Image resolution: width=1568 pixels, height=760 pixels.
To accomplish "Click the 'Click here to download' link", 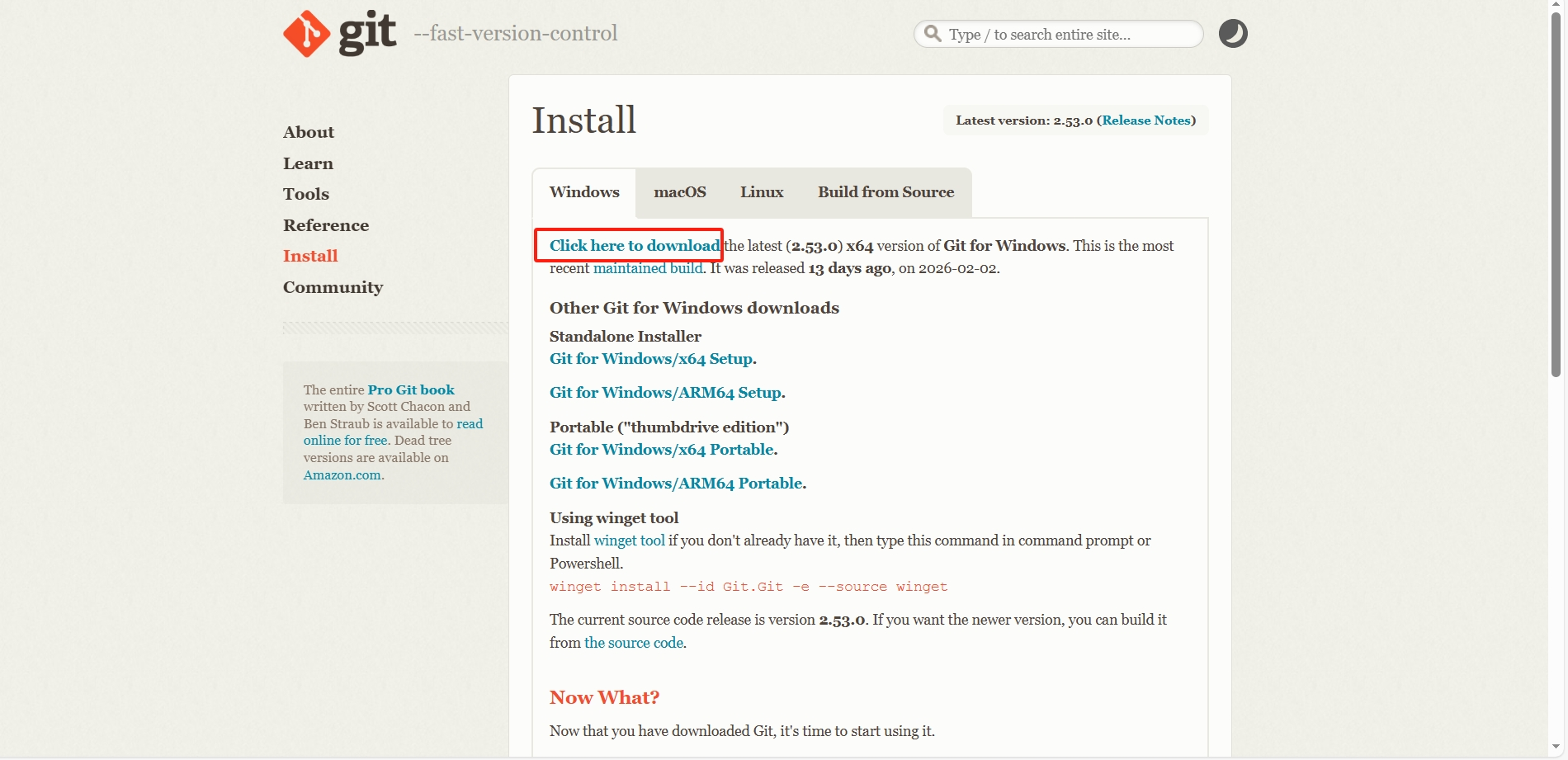I will click(x=634, y=246).
